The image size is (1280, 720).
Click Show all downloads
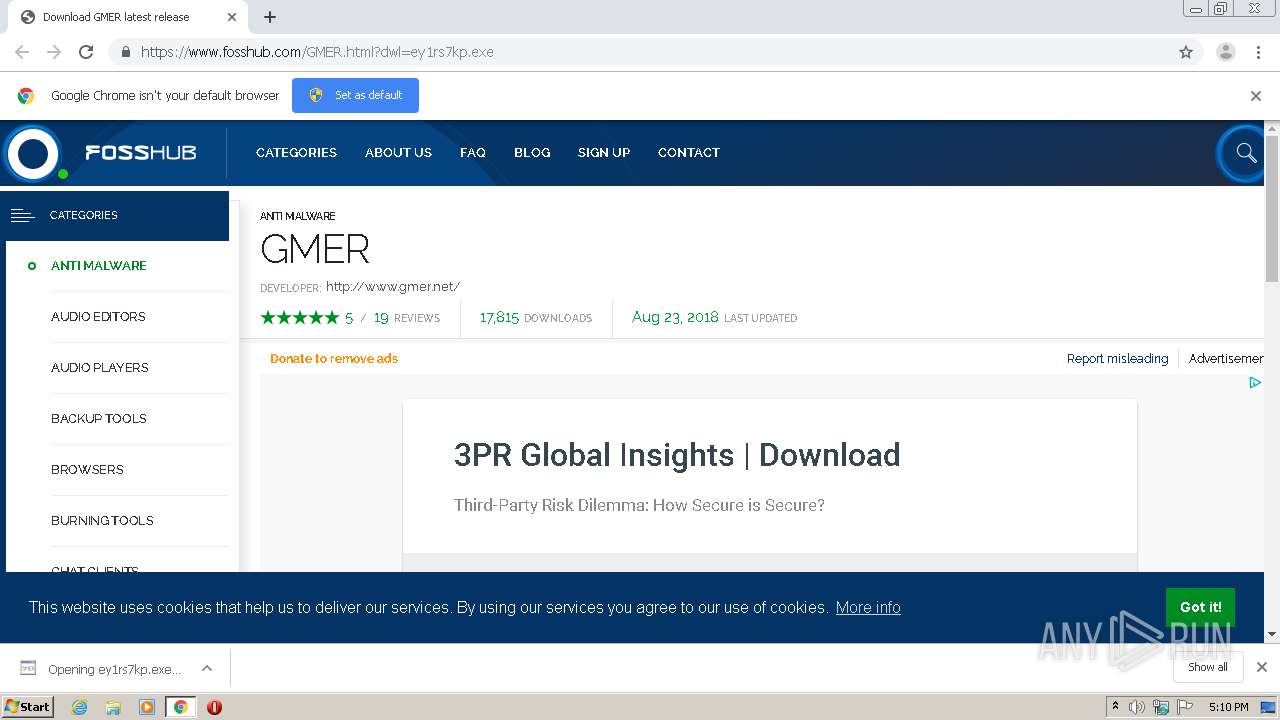1208,667
